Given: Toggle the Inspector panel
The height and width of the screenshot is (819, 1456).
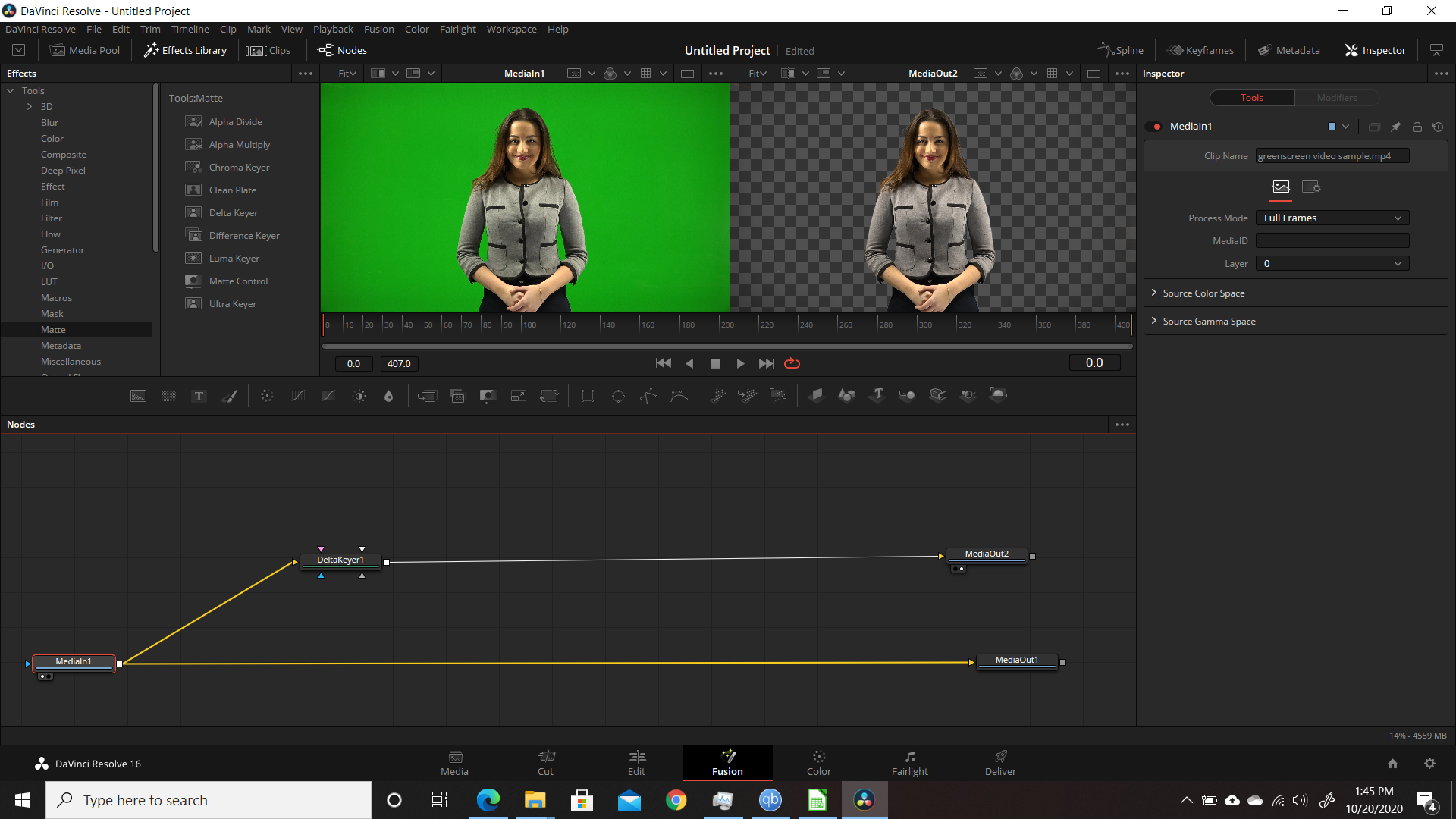Looking at the screenshot, I should click(1376, 50).
